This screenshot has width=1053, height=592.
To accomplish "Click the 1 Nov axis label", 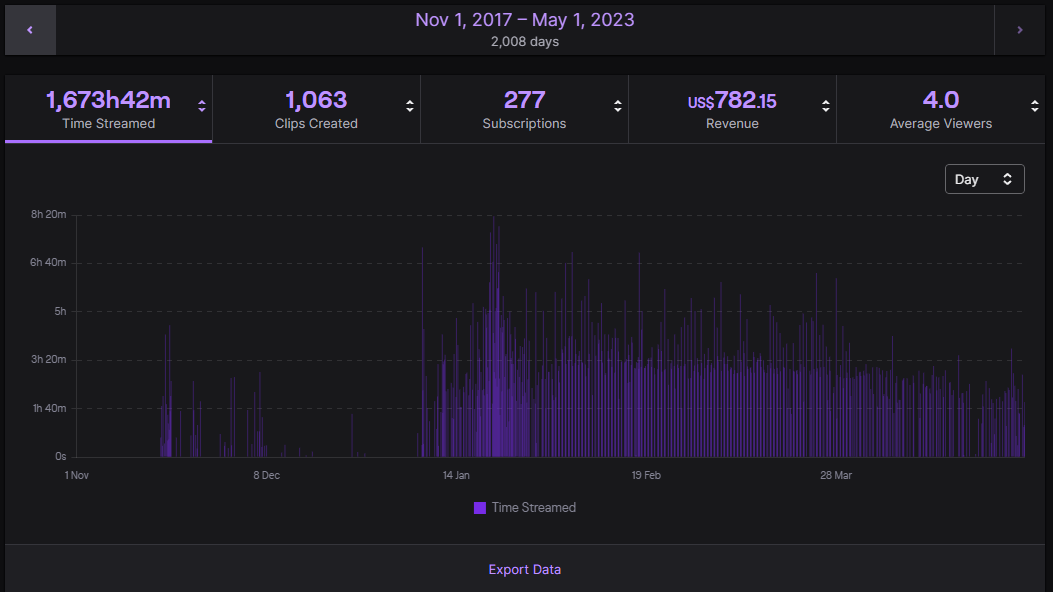I will pos(77,475).
